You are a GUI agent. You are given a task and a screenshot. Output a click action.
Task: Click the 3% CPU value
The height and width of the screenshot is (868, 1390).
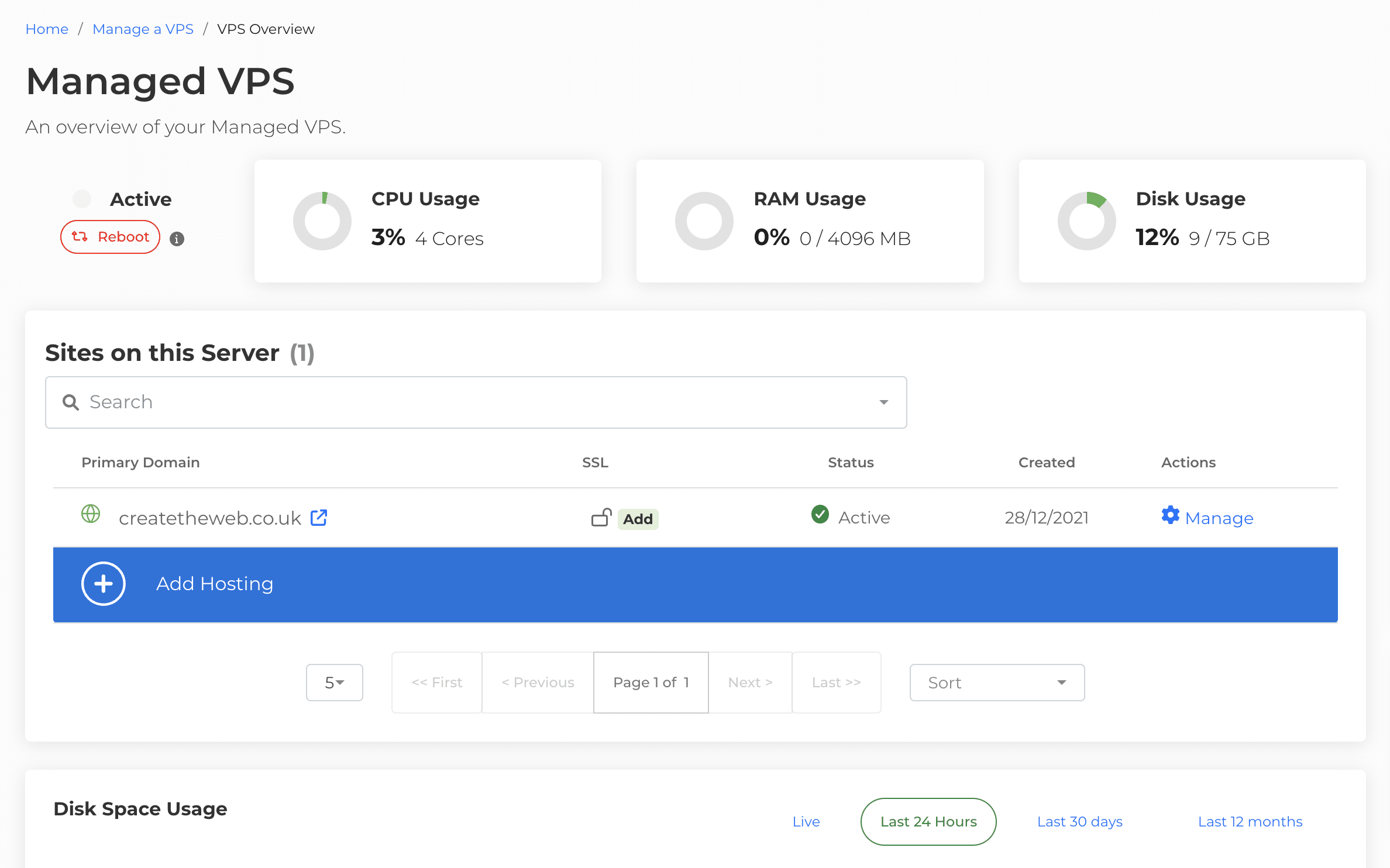(388, 237)
